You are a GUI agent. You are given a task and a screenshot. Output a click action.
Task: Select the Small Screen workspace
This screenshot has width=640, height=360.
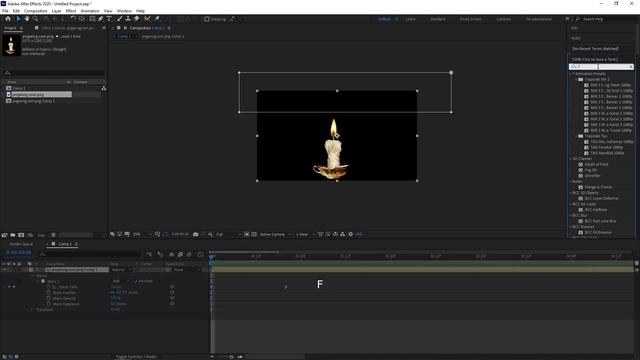tap(470, 19)
